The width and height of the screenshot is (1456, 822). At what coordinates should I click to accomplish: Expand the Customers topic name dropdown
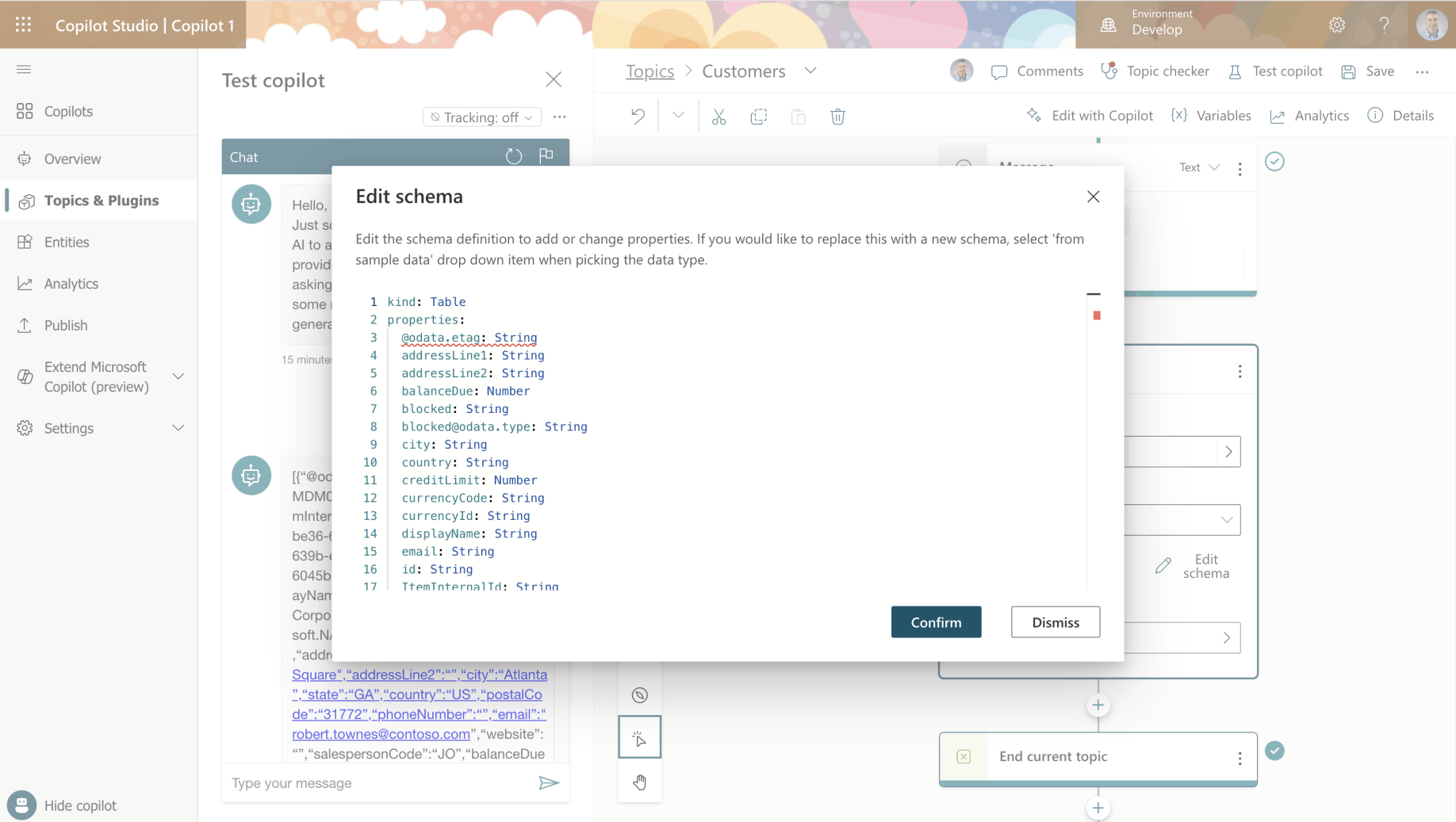[x=810, y=71]
